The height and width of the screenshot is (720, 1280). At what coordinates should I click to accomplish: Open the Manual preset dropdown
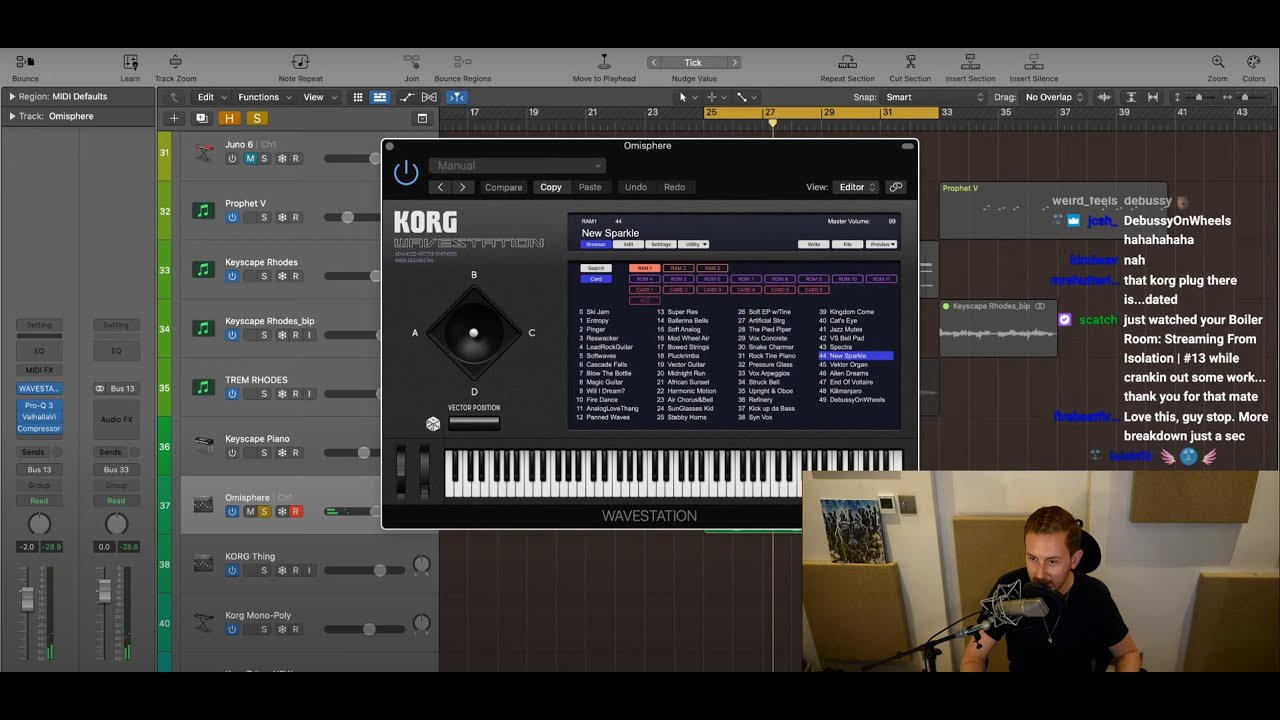point(518,166)
